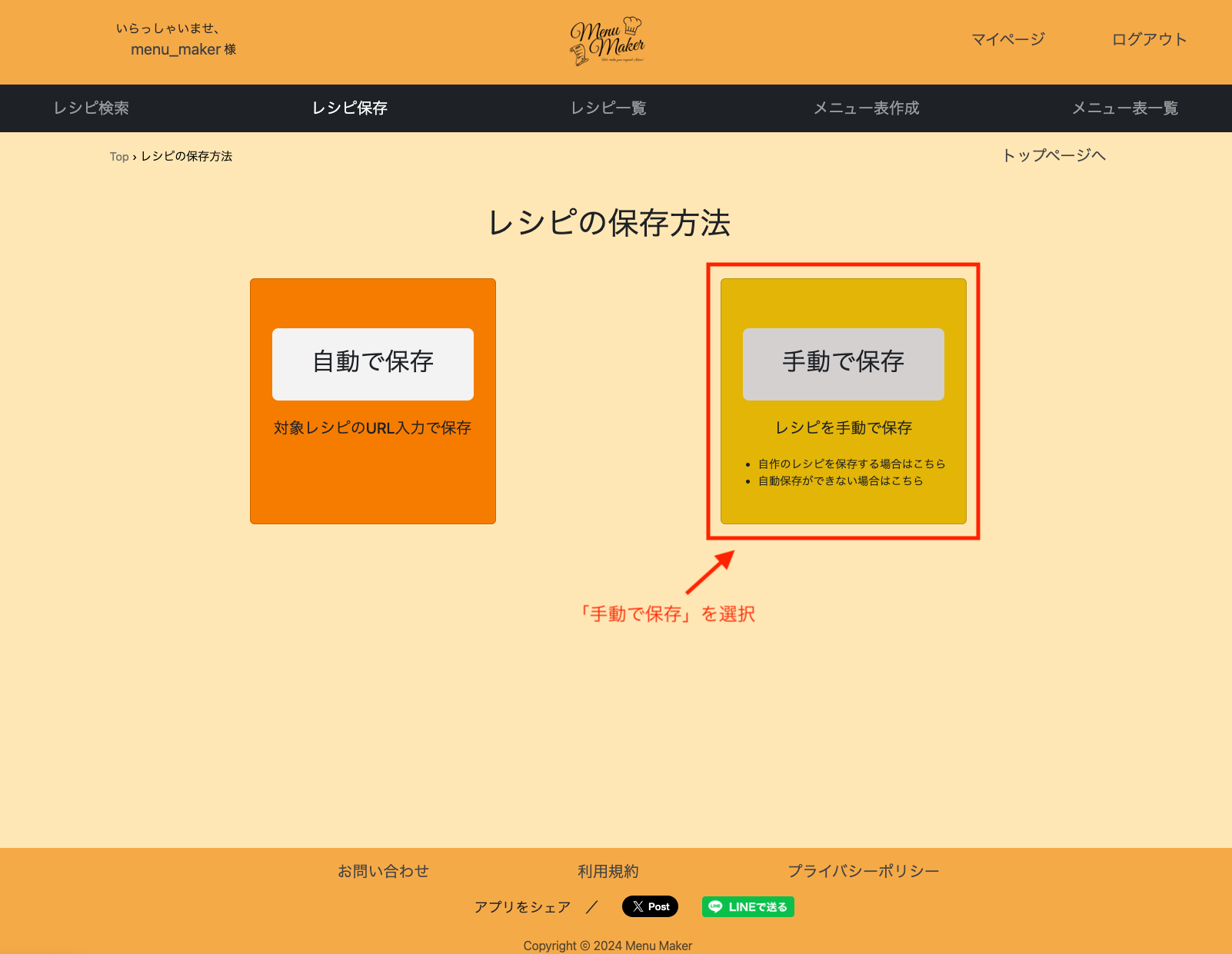Share with LINEで送る button
The height and width of the screenshot is (954, 1232).
pos(748,907)
